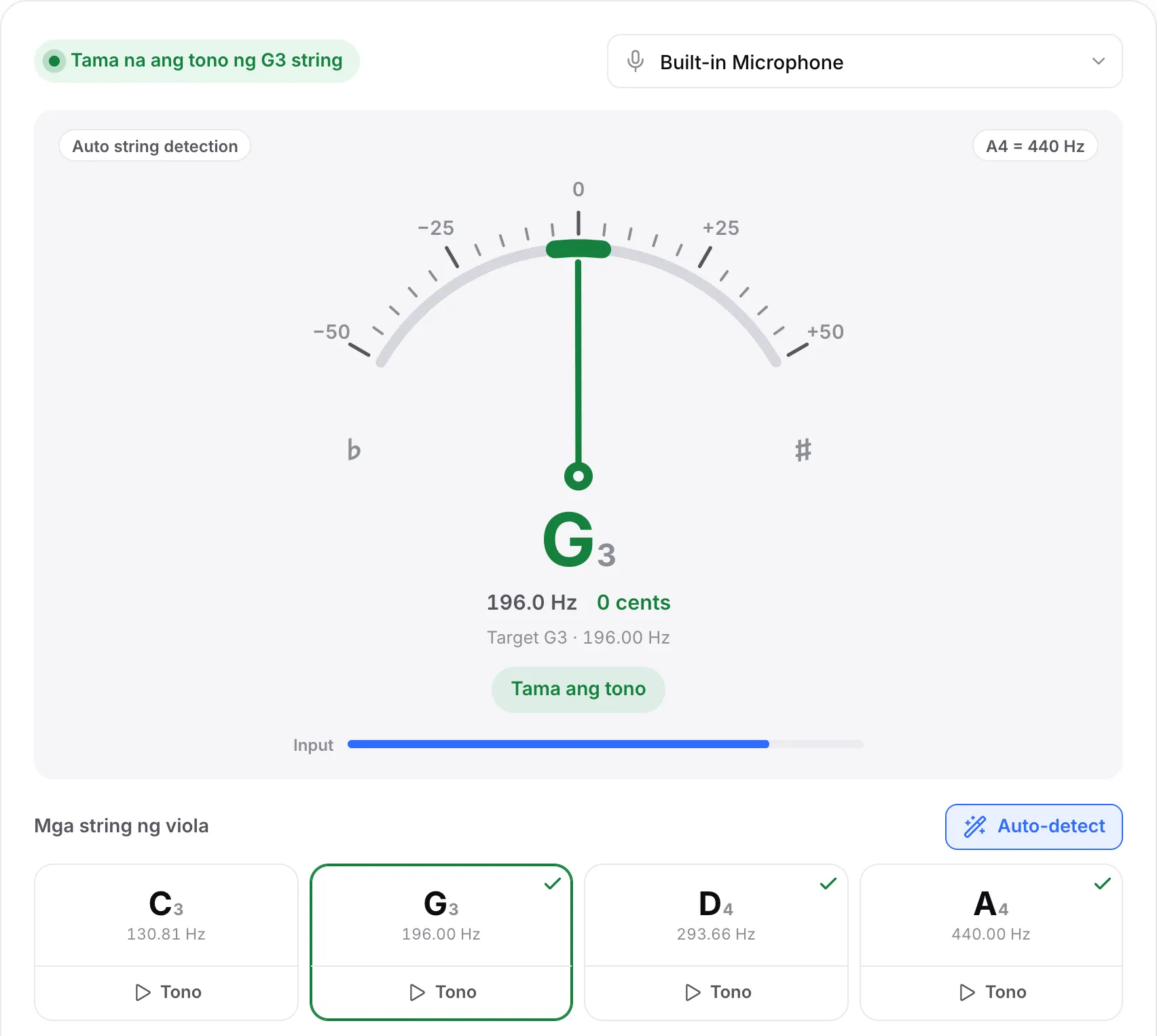Image resolution: width=1157 pixels, height=1036 pixels.
Task: Click the microphone icon in input selector
Action: coord(636,61)
